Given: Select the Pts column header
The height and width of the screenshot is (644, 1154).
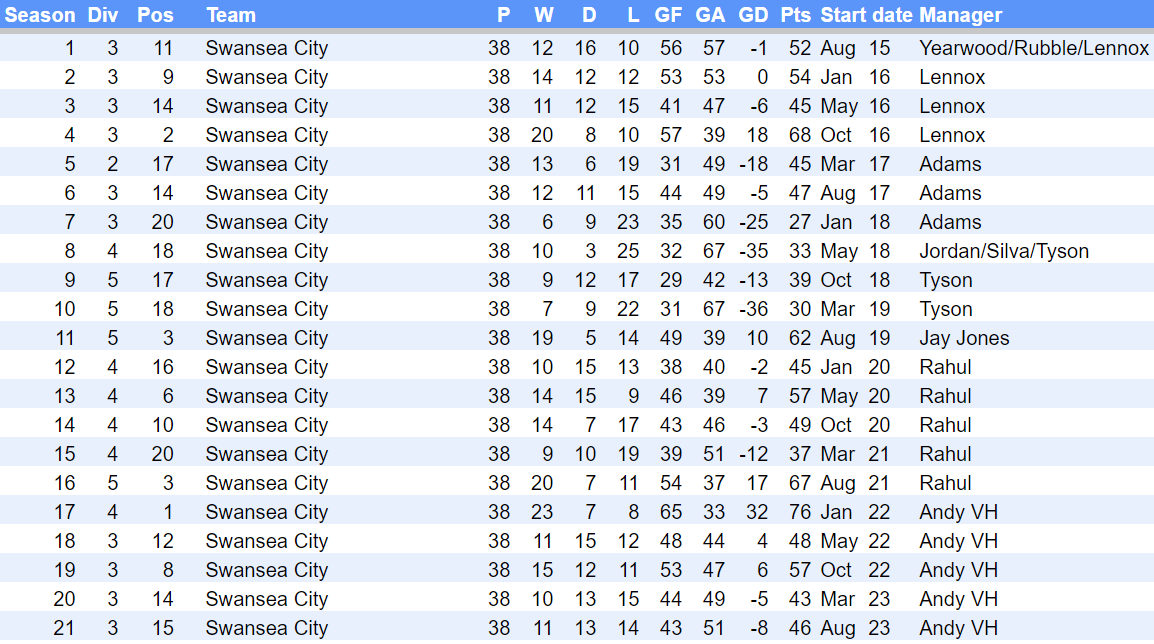Looking at the screenshot, I should tap(796, 15).
